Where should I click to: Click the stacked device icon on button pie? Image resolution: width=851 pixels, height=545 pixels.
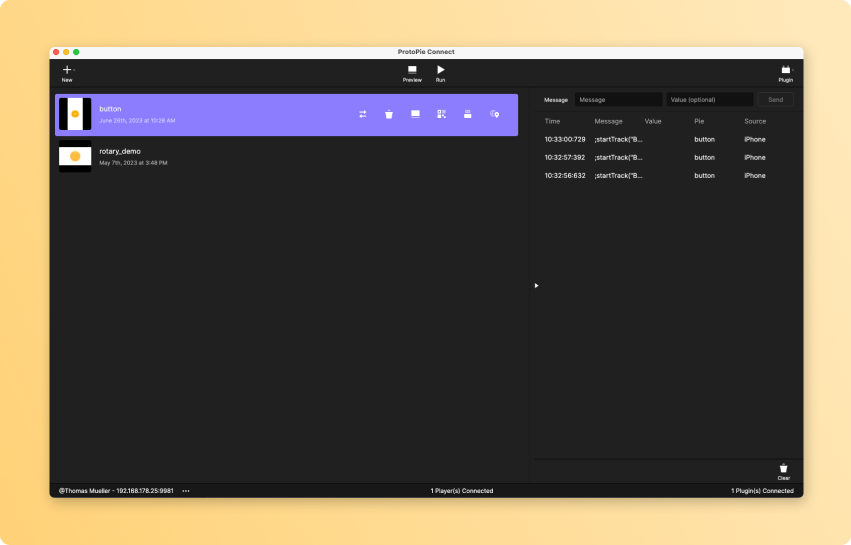tap(467, 114)
